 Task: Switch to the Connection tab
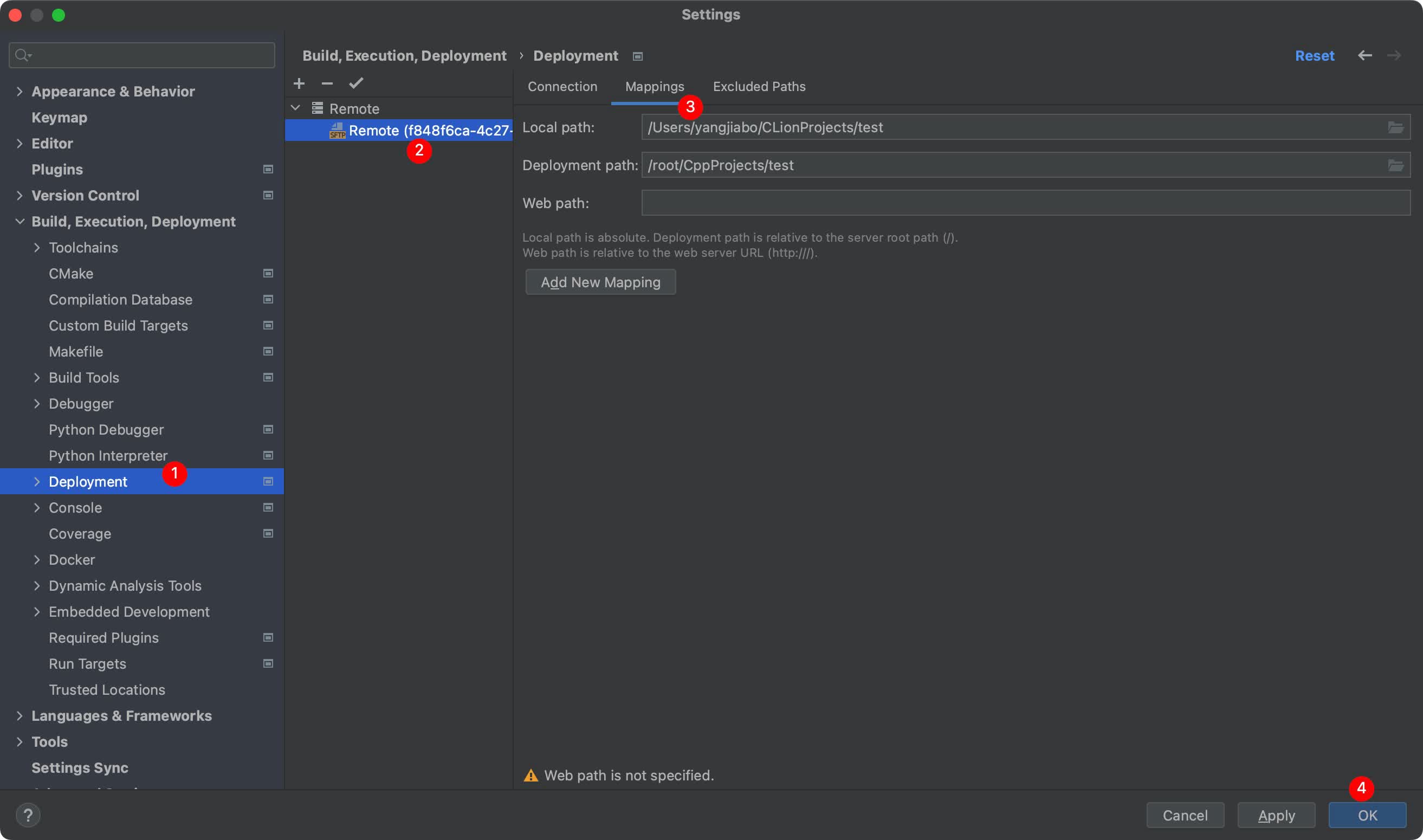pyautogui.click(x=562, y=87)
